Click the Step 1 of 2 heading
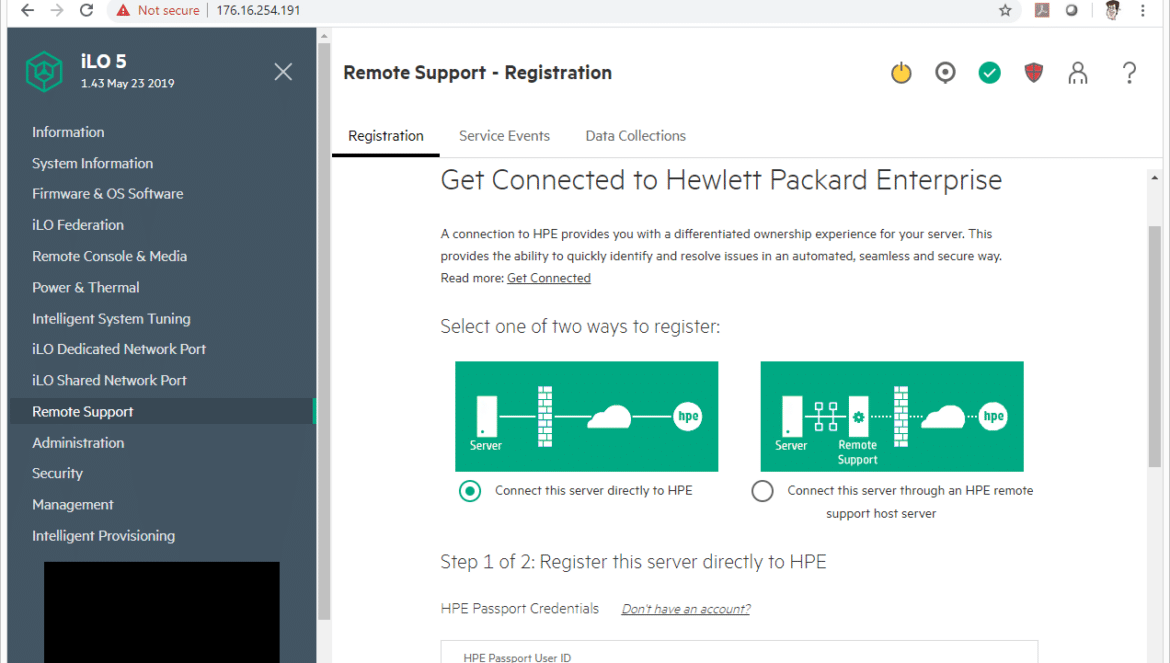Image resolution: width=1170 pixels, height=663 pixels. (634, 562)
